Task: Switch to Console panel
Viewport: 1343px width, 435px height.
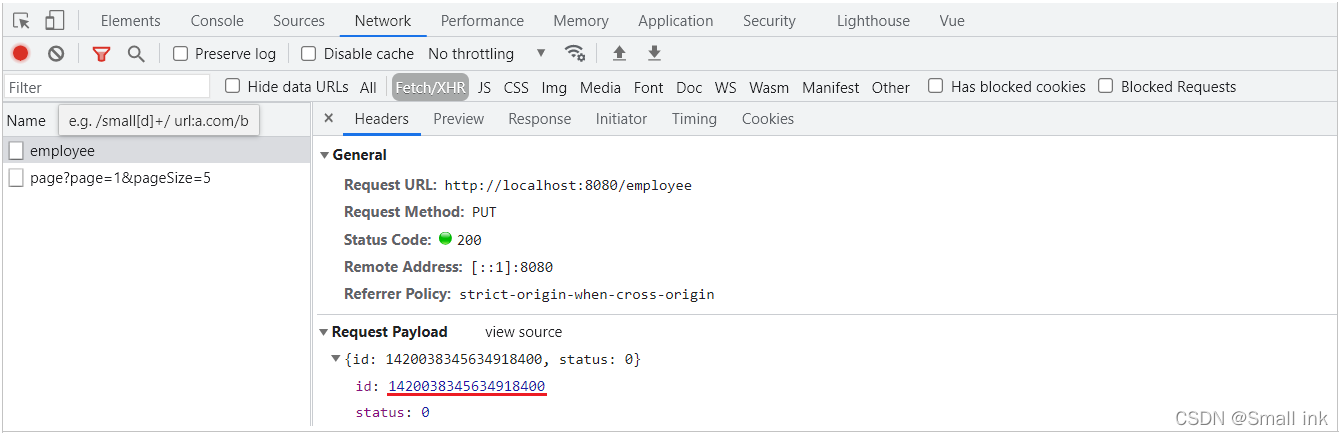Action: pyautogui.click(x=217, y=20)
